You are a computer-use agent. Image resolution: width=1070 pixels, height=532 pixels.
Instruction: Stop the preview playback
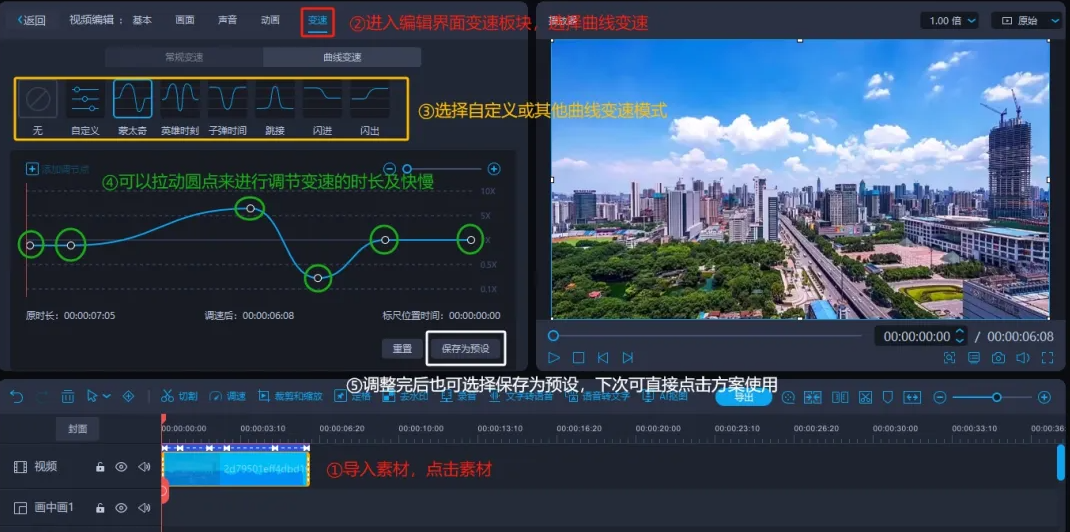tap(578, 357)
